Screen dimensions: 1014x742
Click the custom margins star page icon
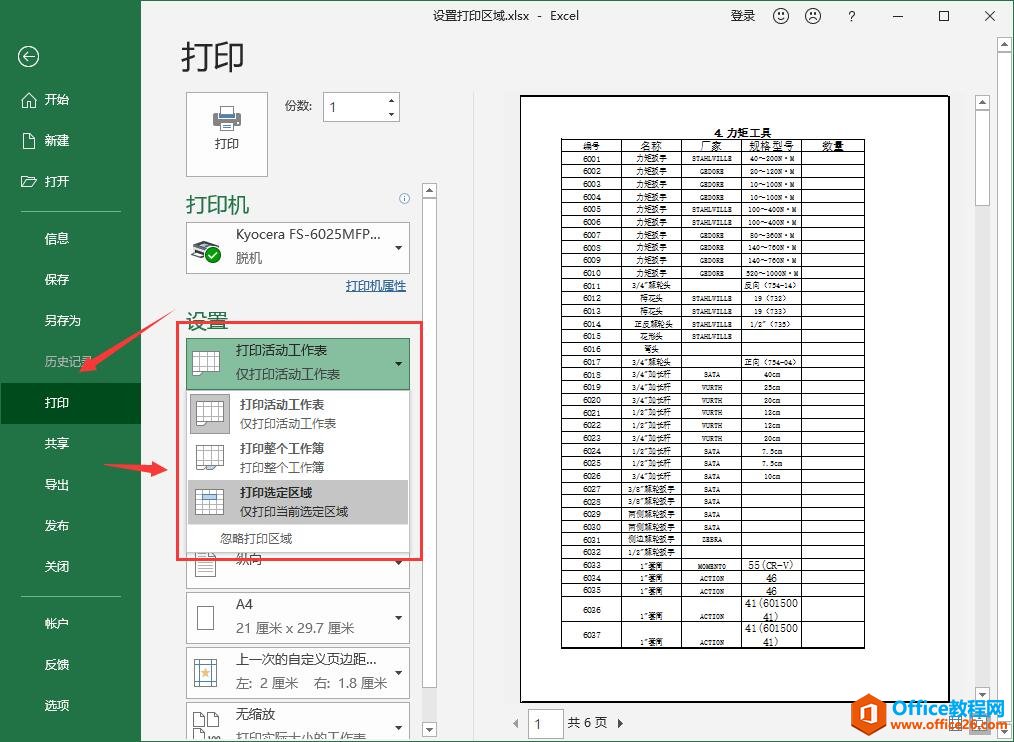tap(206, 673)
